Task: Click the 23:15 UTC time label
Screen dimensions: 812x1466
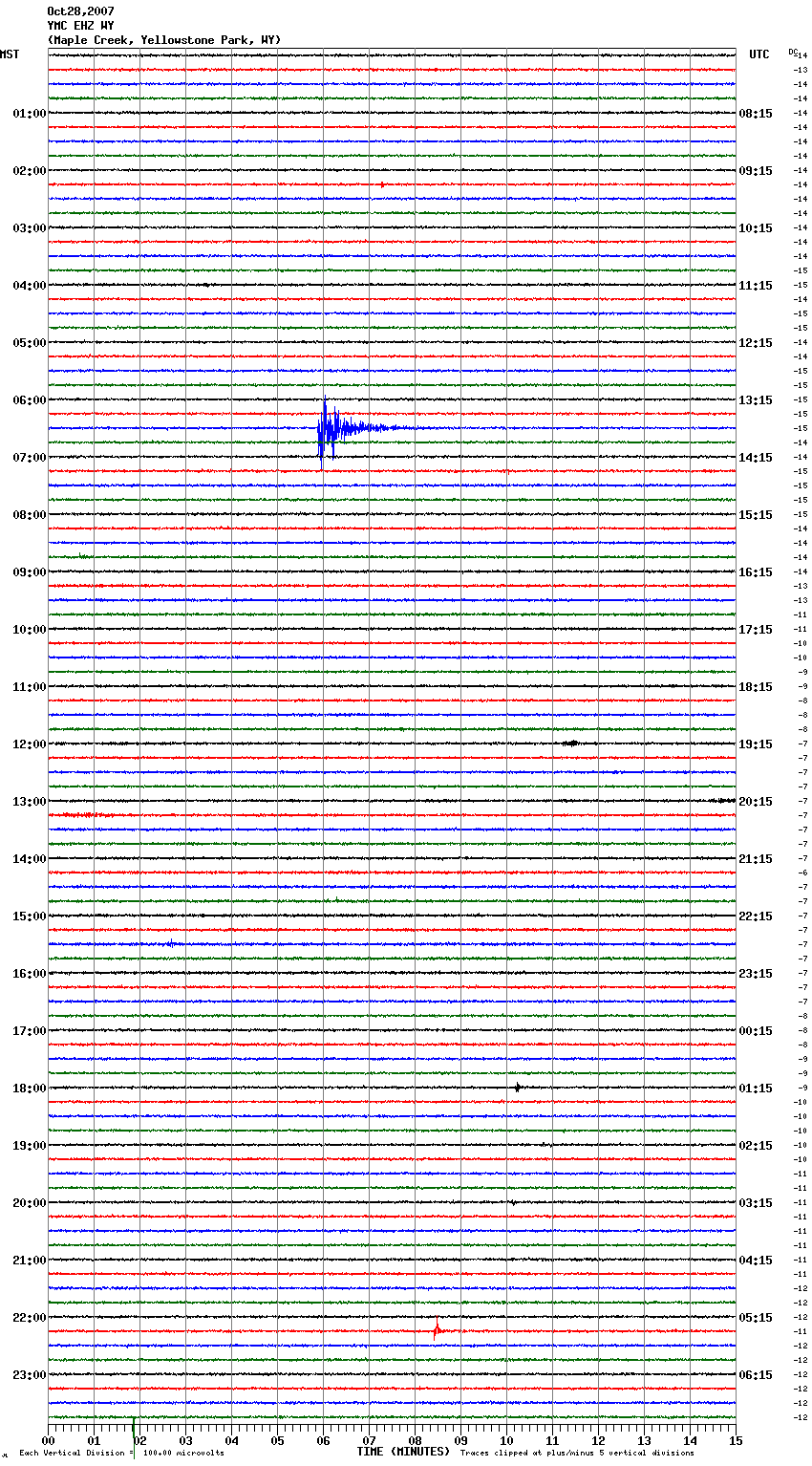Action: 756,974
